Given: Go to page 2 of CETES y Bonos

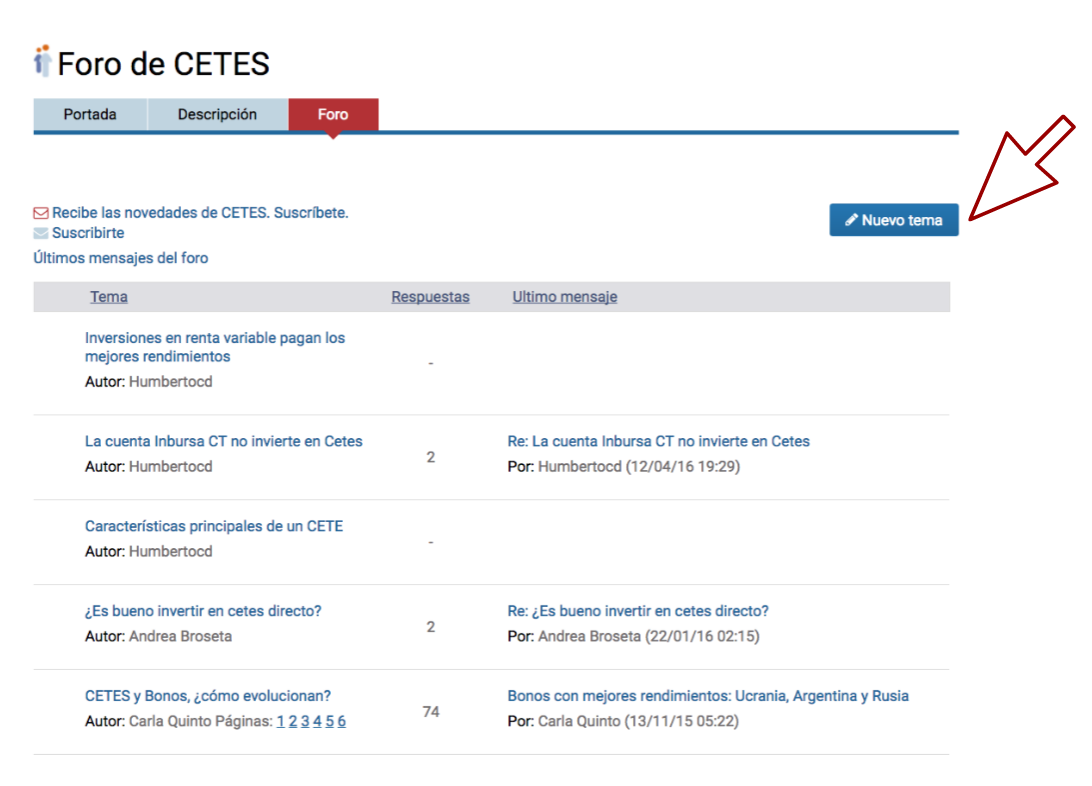Looking at the screenshot, I should 292,722.
